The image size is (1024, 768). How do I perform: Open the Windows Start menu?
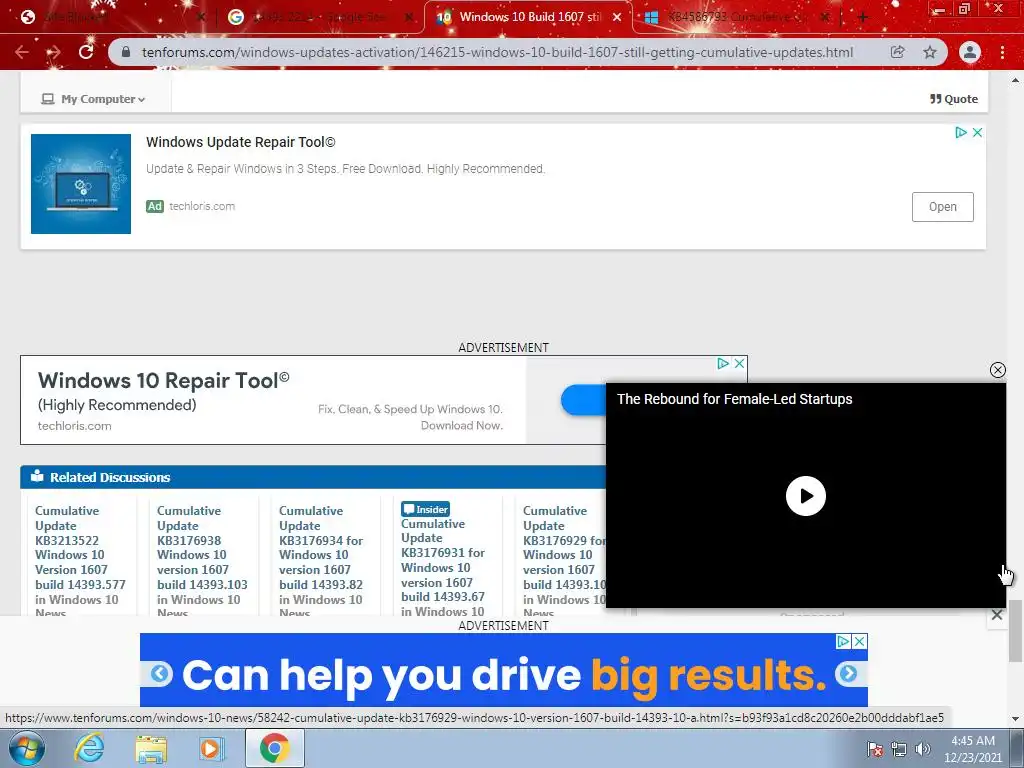point(26,748)
